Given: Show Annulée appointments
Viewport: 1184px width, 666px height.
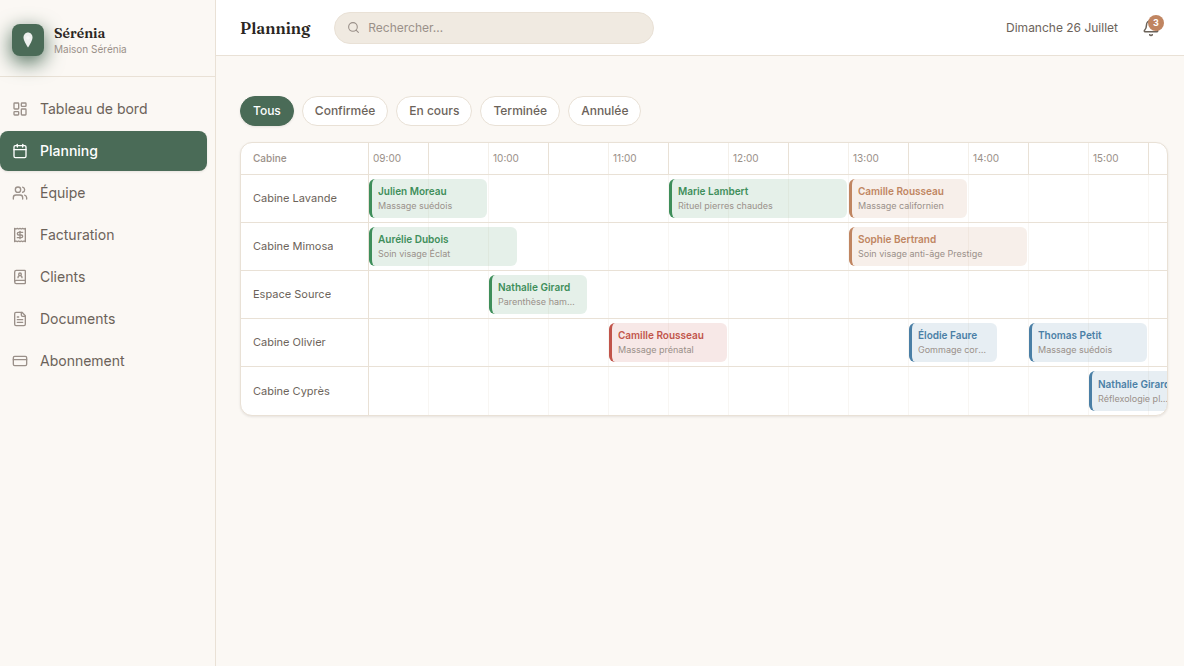Looking at the screenshot, I should [x=604, y=111].
